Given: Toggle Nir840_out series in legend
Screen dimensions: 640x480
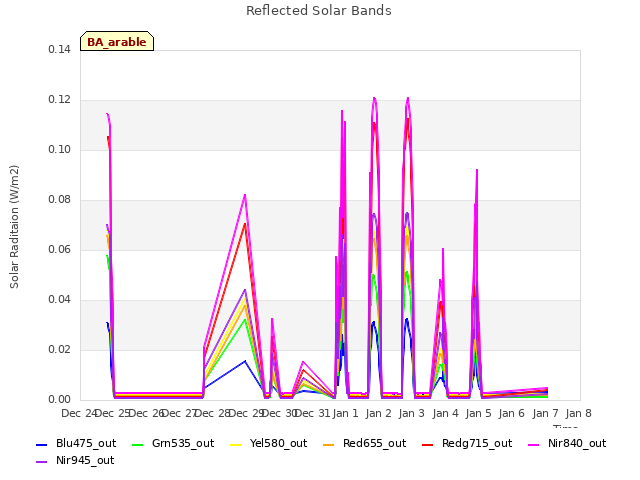Looking at the screenshot, I should click(x=567, y=443).
